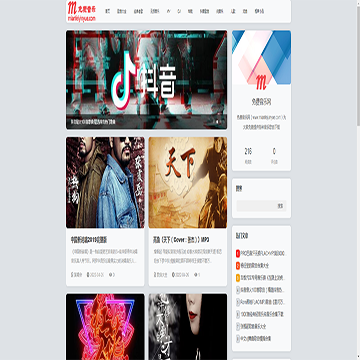Viewport: 360px width, 360px height.
Task: Open the red-lipped woman cover thumbnail
Action: (x=188, y=327)
